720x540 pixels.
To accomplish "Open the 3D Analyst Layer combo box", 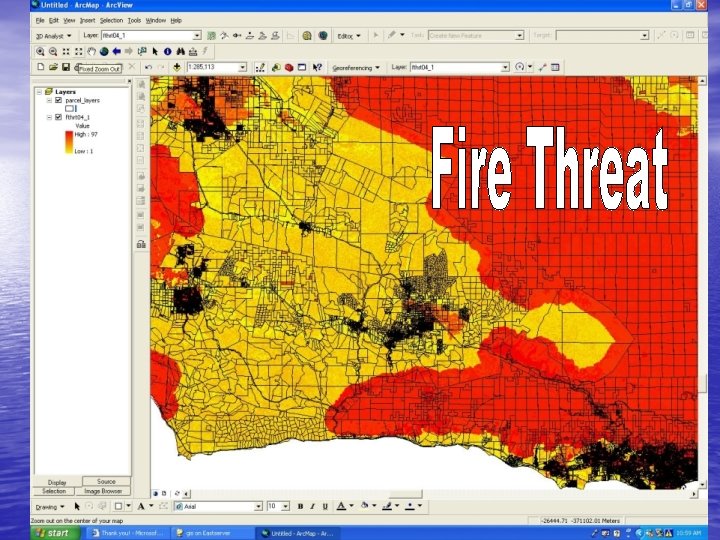I will 151,35.
